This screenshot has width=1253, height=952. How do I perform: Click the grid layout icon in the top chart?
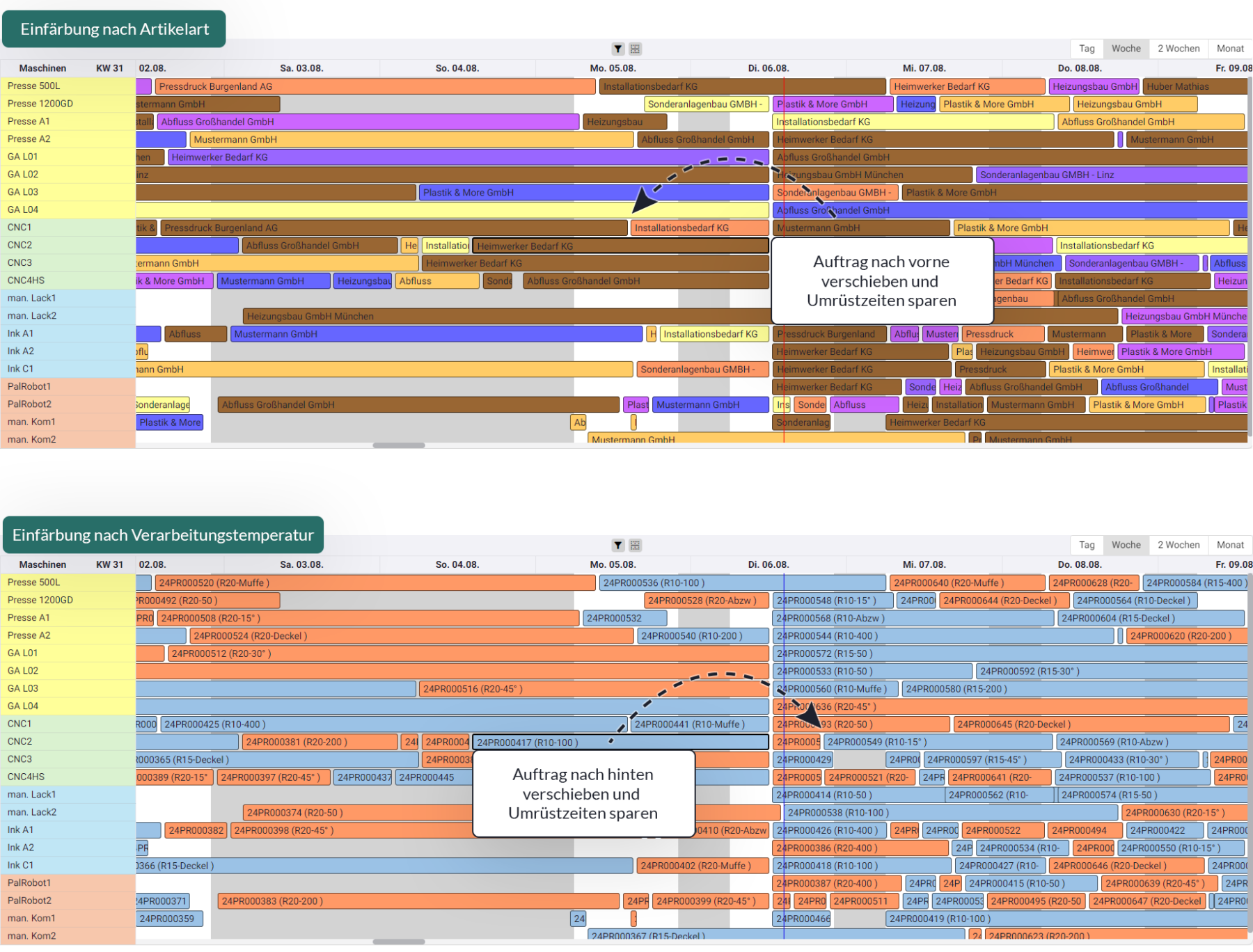tap(635, 49)
